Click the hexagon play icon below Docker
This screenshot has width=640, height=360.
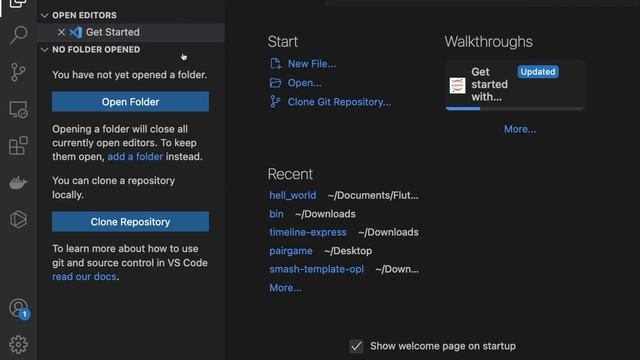click(x=18, y=219)
